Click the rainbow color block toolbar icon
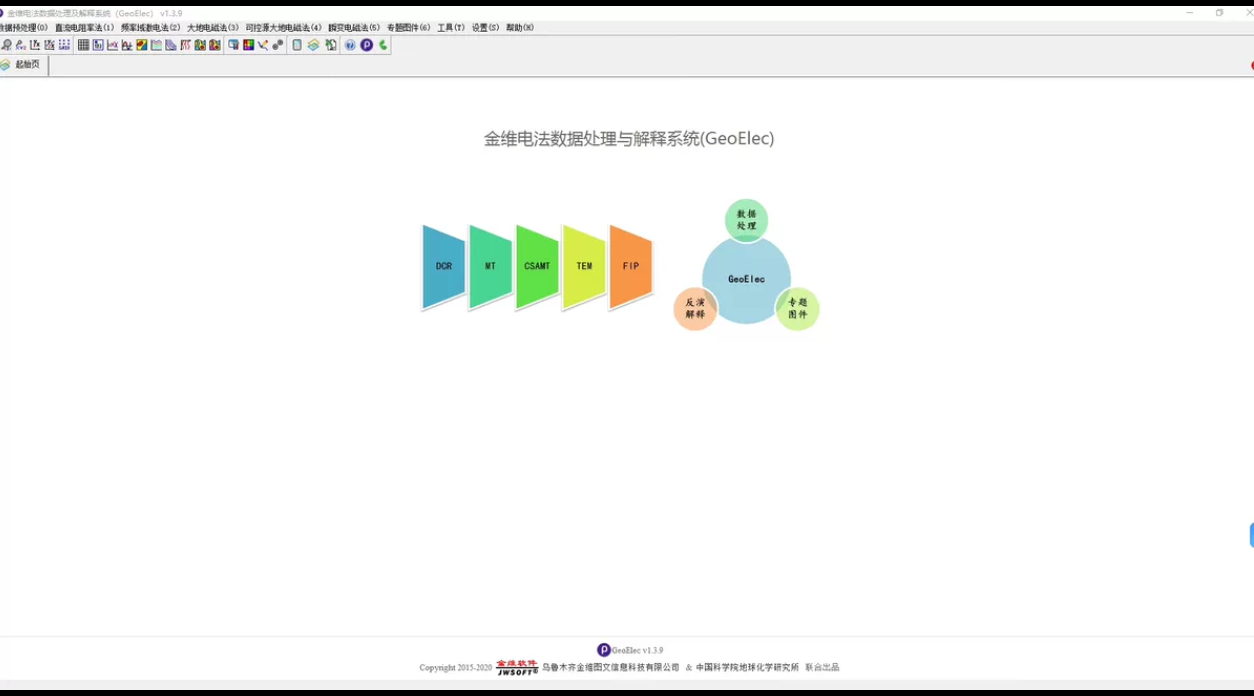The image size is (1254, 696). pyautogui.click(x=248, y=45)
